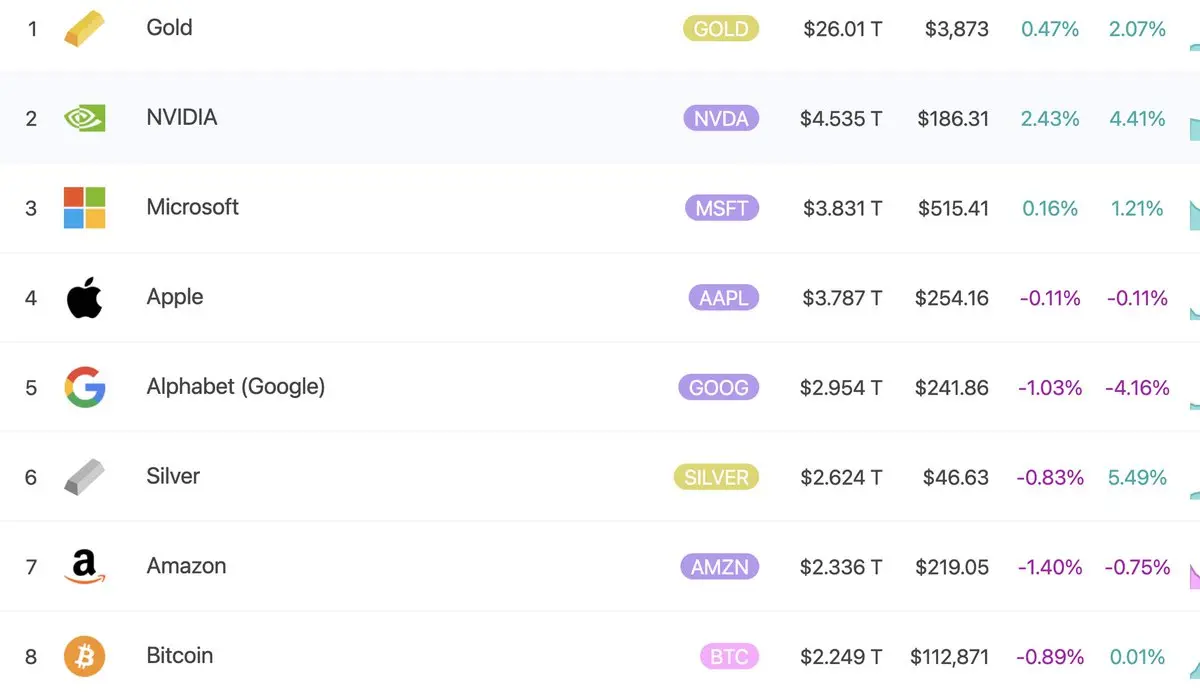
Task: Click the NVDA ticker badge
Action: [720, 119]
